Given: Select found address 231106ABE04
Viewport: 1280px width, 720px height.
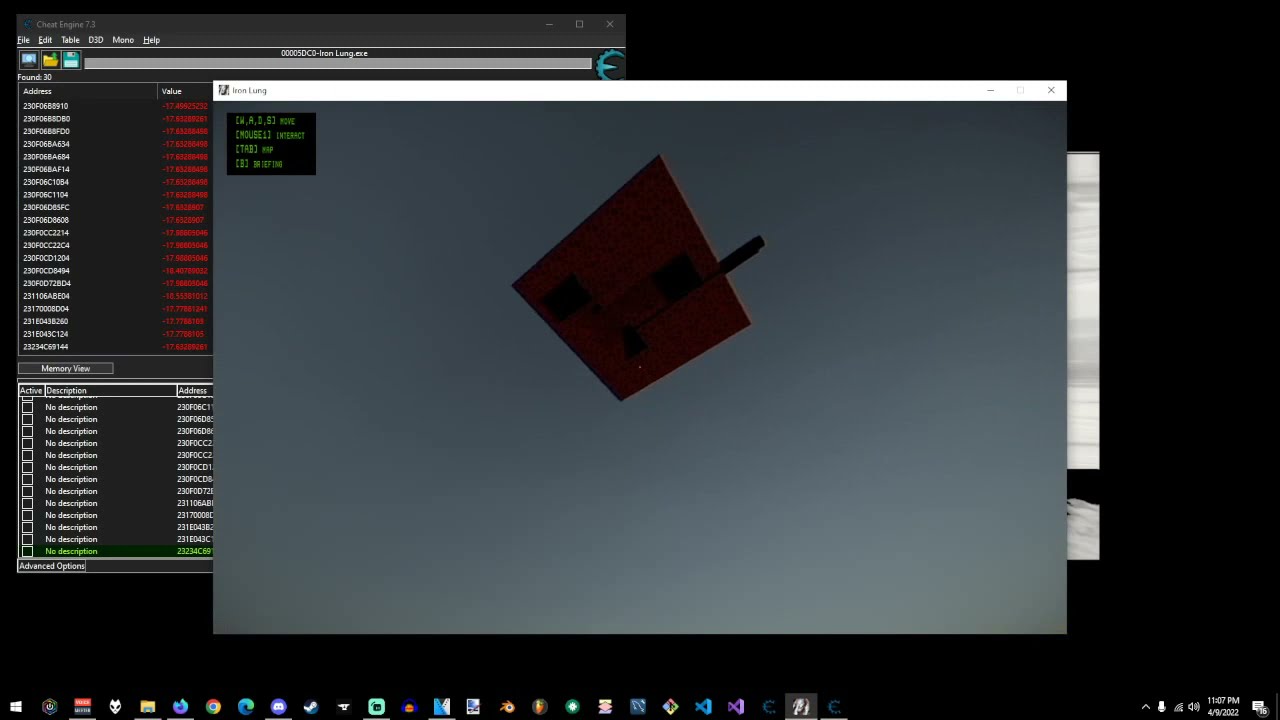Looking at the screenshot, I should point(46,296).
